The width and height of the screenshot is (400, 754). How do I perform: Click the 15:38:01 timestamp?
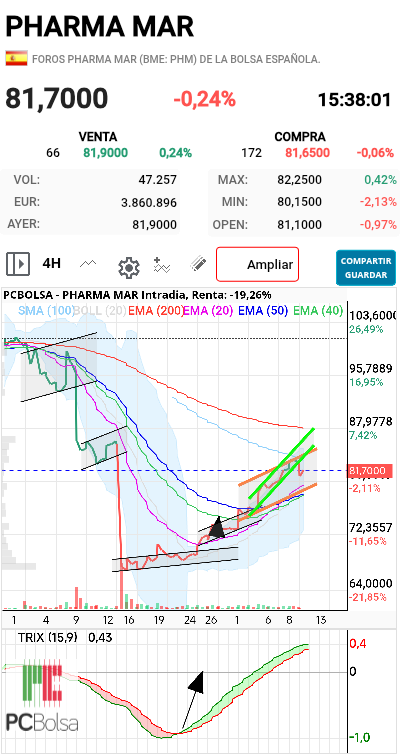tap(355, 100)
